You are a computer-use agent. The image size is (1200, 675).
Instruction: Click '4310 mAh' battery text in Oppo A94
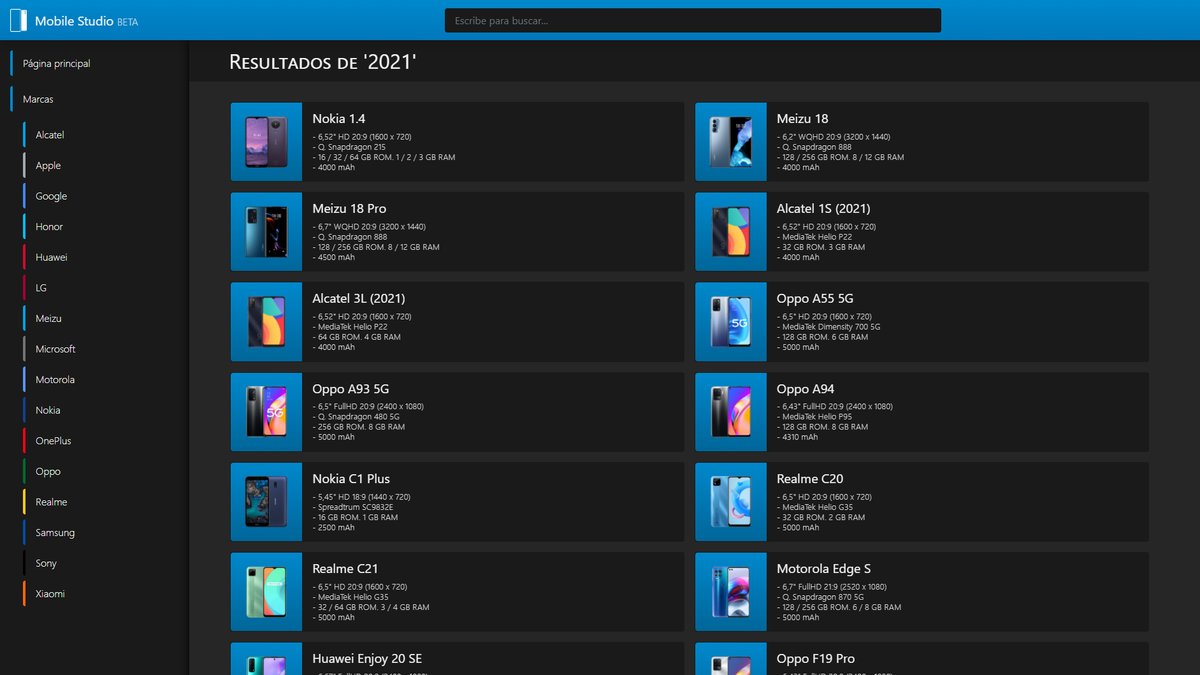797,437
